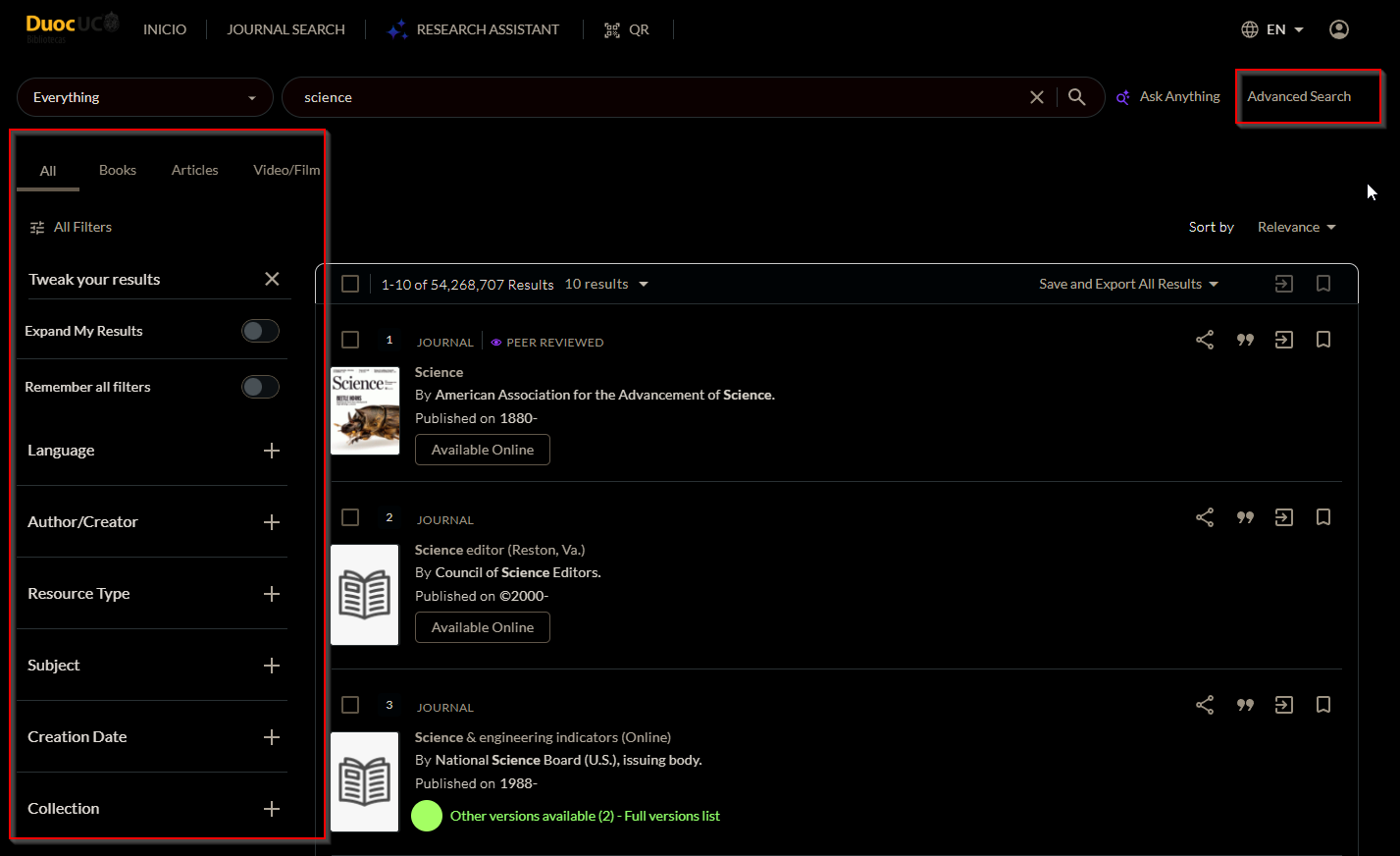
Task: Switch to the Books tab
Action: [x=118, y=170]
